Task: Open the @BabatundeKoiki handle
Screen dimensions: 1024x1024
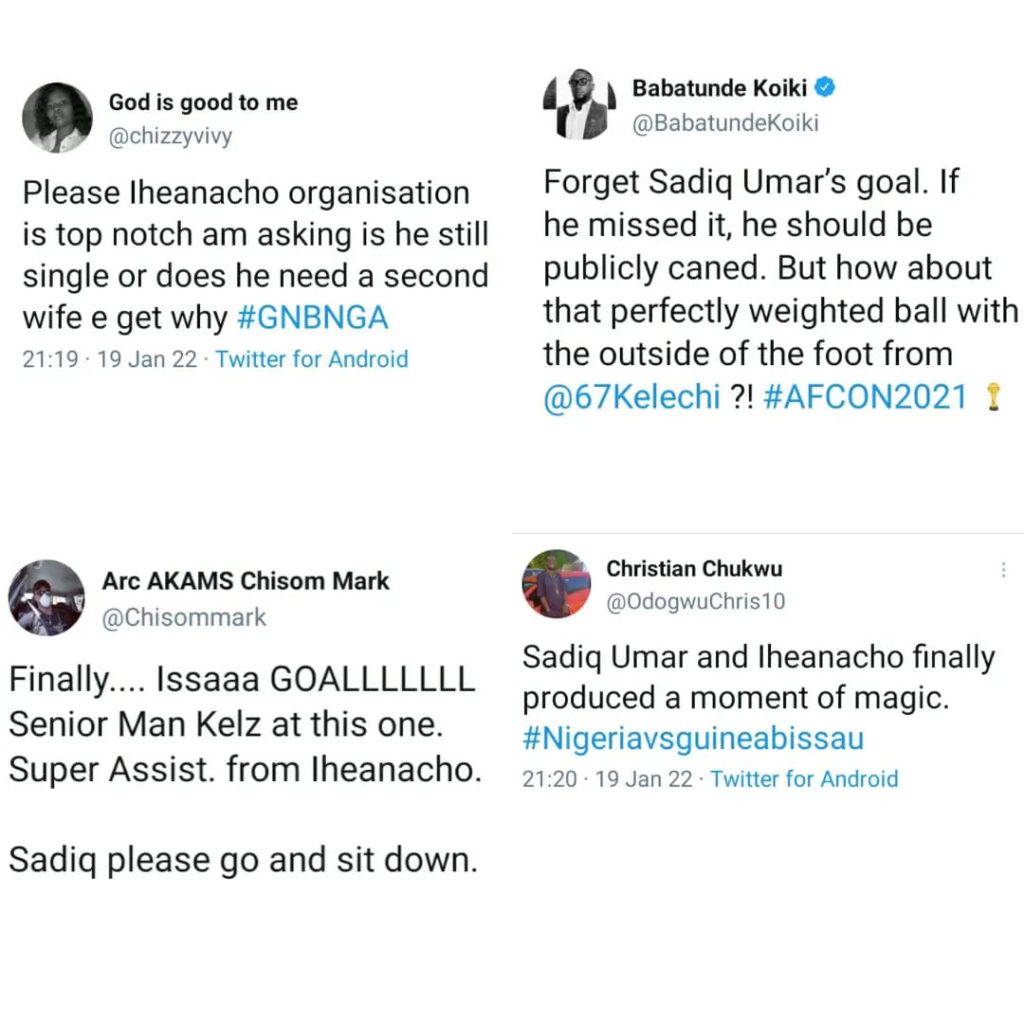Action: 725,124
